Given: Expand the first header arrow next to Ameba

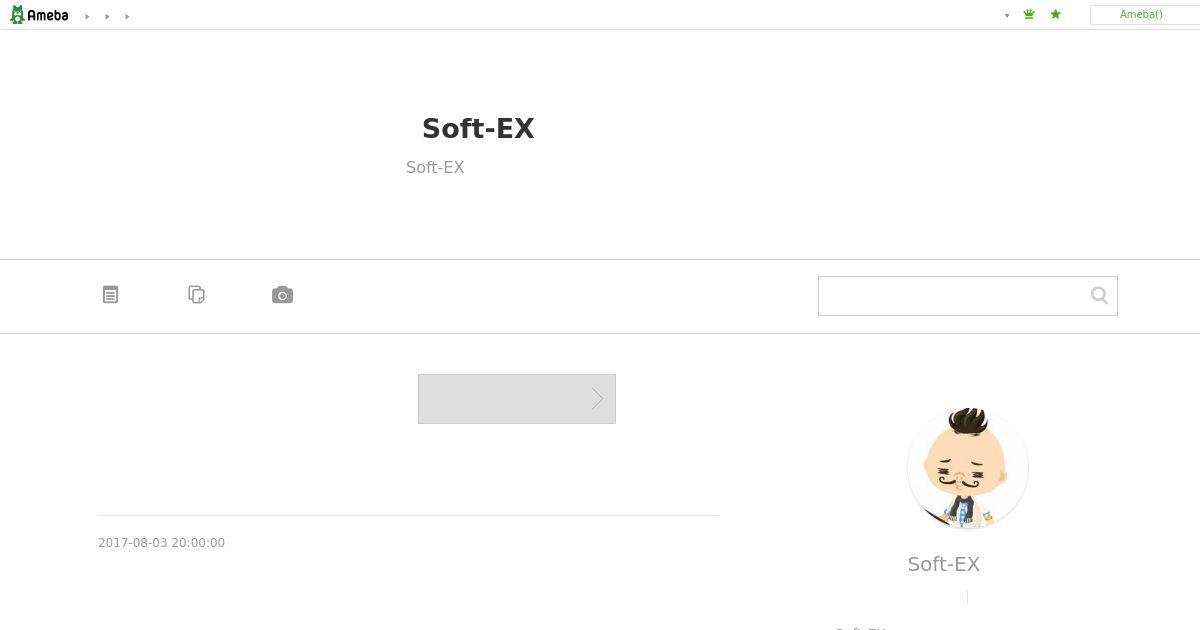Looking at the screenshot, I should point(87,16).
